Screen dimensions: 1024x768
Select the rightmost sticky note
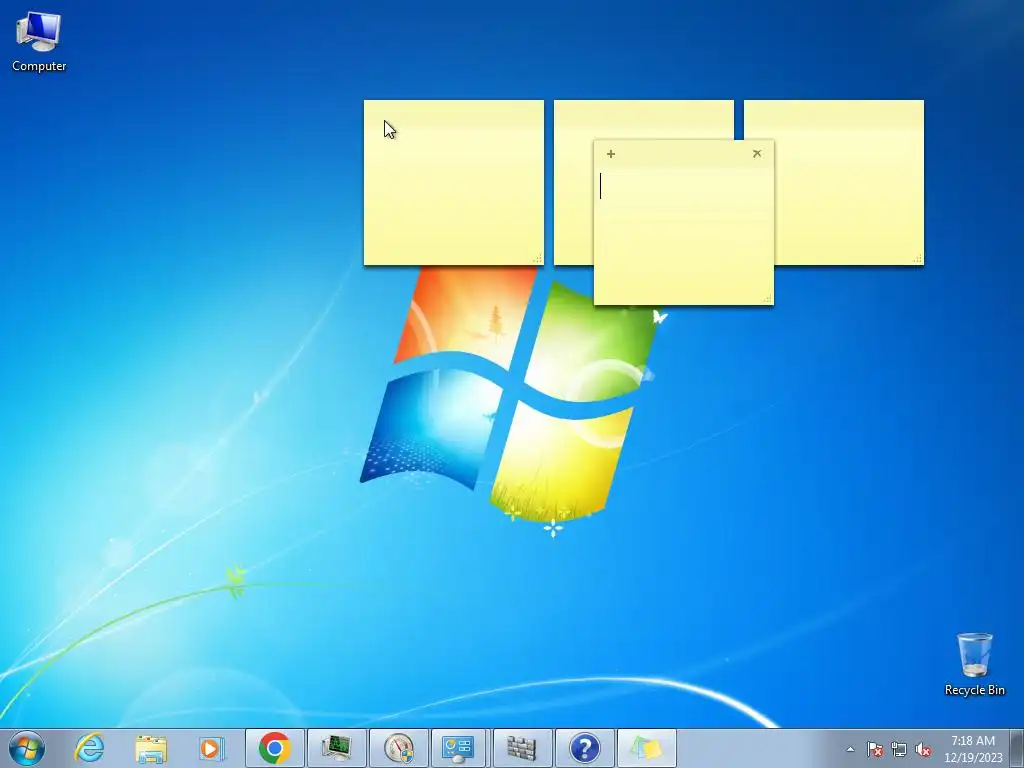point(849,182)
